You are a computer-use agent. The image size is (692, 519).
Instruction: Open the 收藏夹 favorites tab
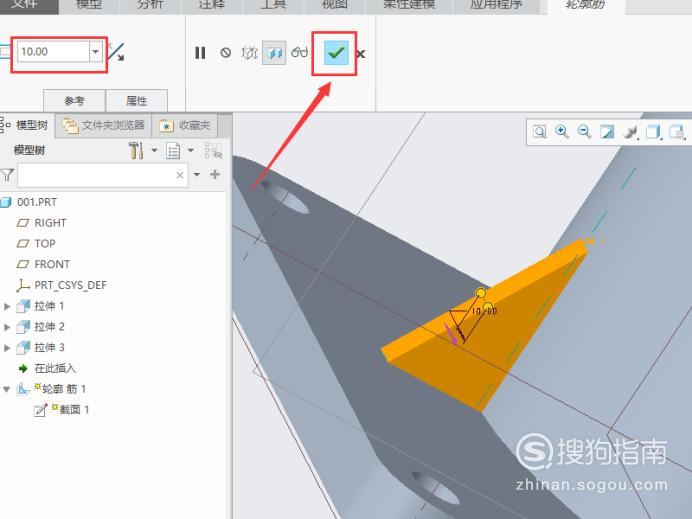point(185,126)
